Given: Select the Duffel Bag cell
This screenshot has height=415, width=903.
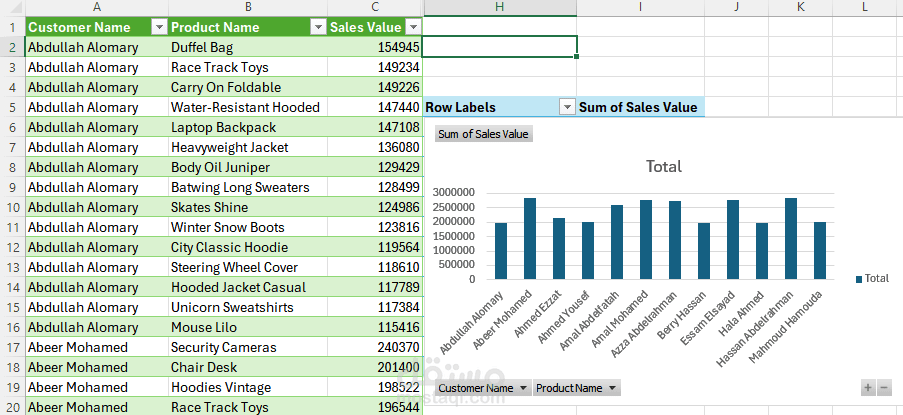Looking at the screenshot, I should (248, 47).
